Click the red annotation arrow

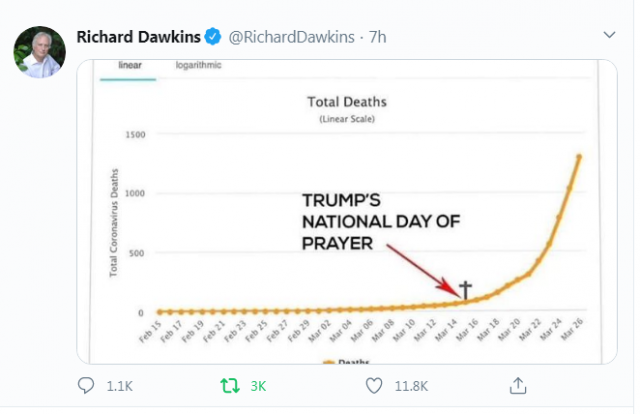coord(423,271)
